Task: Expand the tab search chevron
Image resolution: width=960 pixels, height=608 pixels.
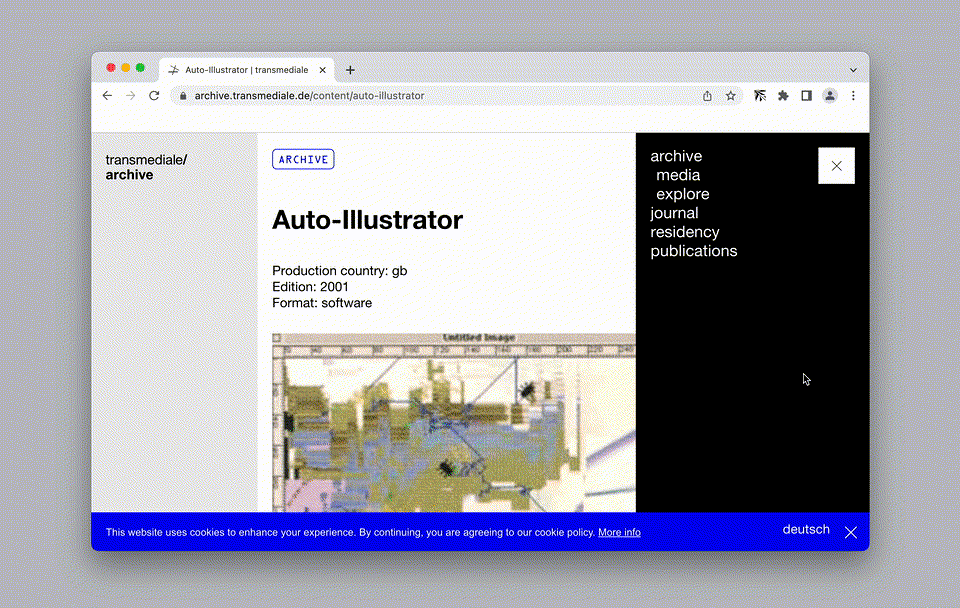Action: (853, 70)
